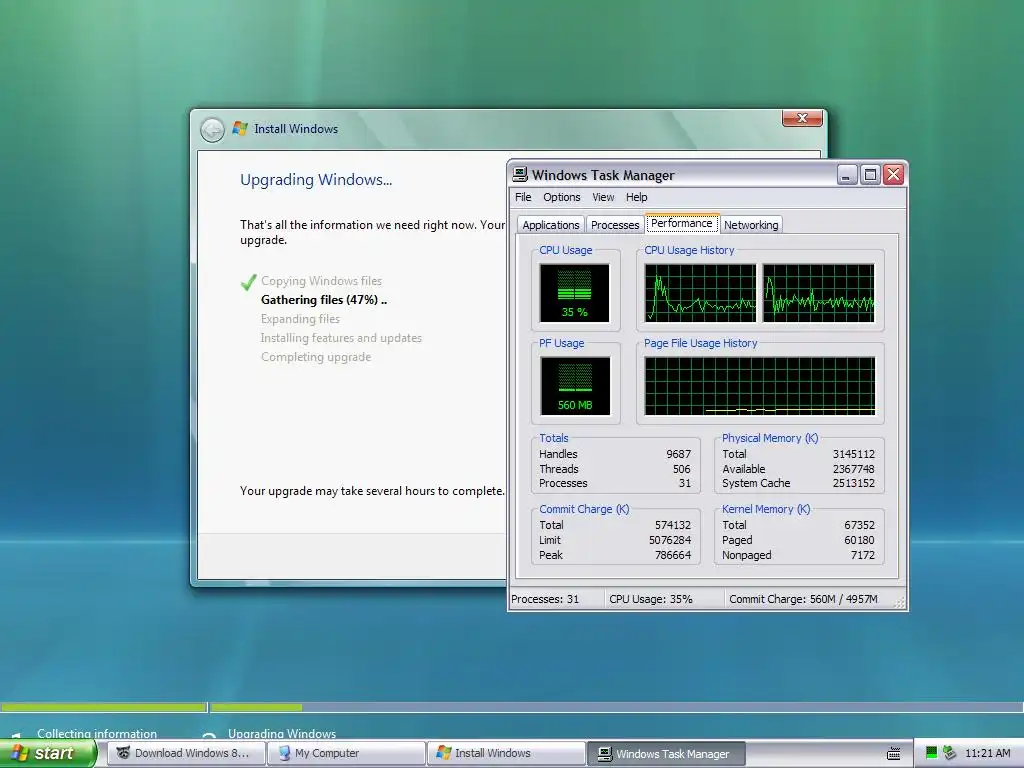Click the Upgrading Windows... heading

pos(316,180)
